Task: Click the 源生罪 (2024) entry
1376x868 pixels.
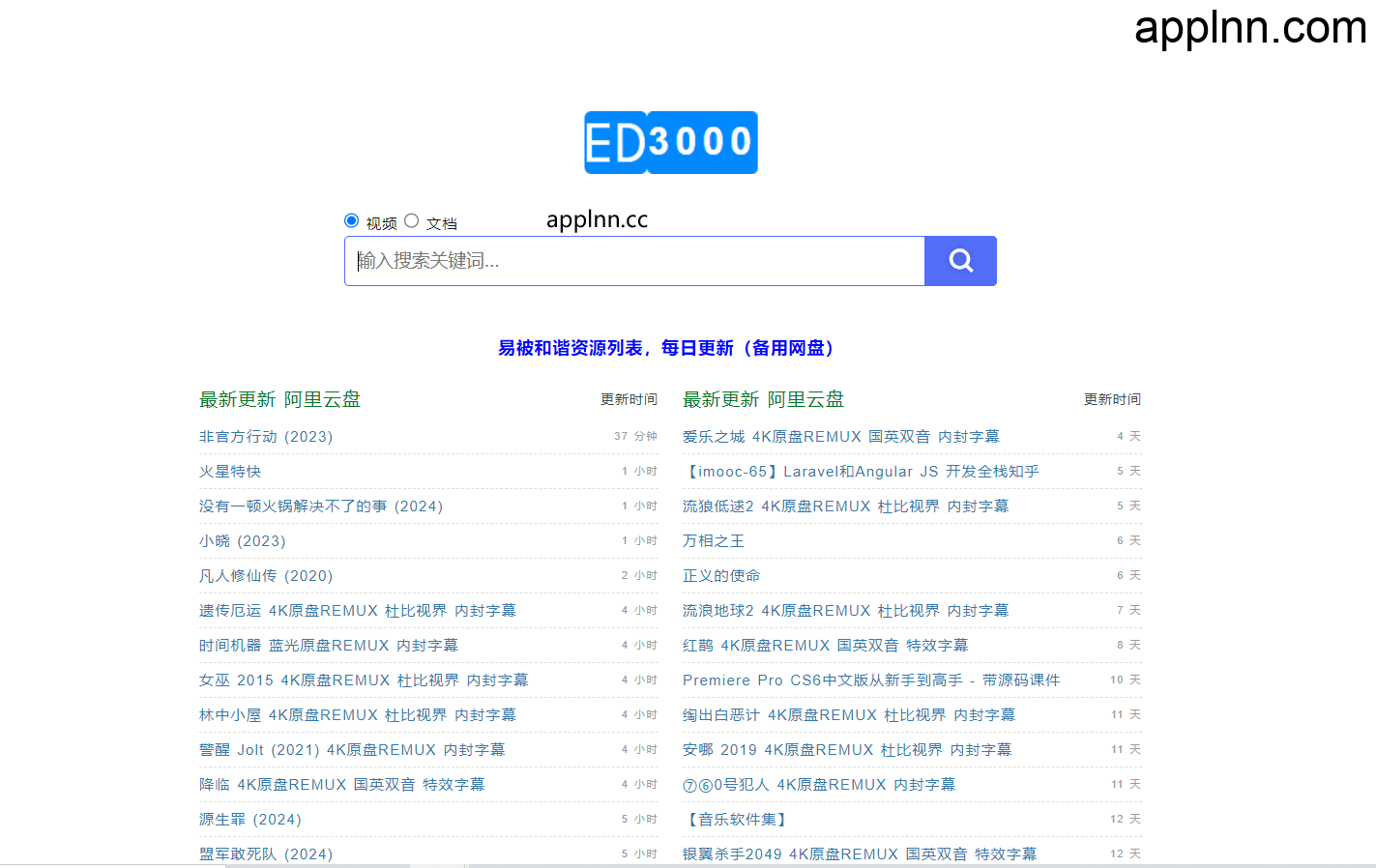Action: coord(249,819)
